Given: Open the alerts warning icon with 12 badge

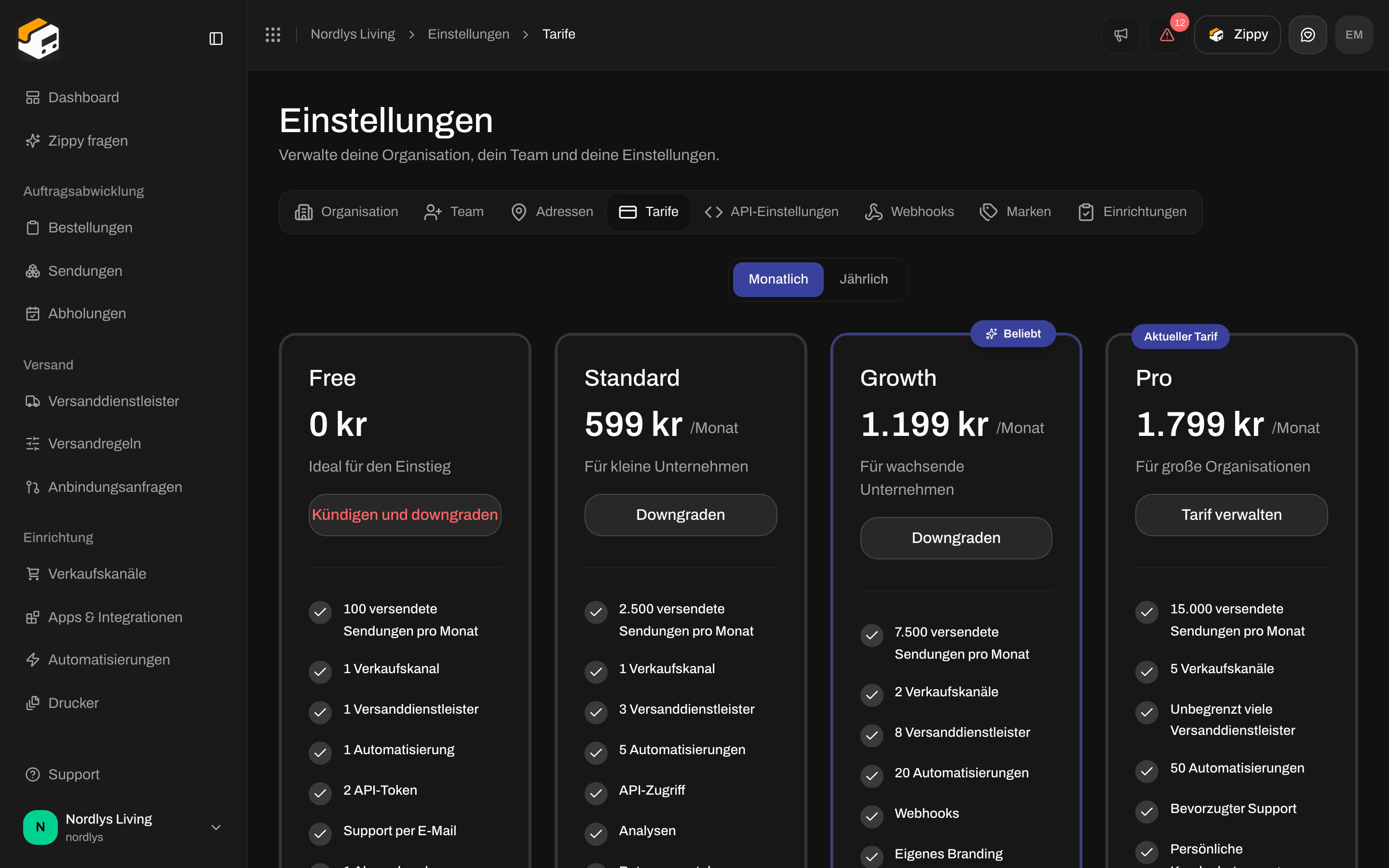Looking at the screenshot, I should click(x=1167, y=34).
